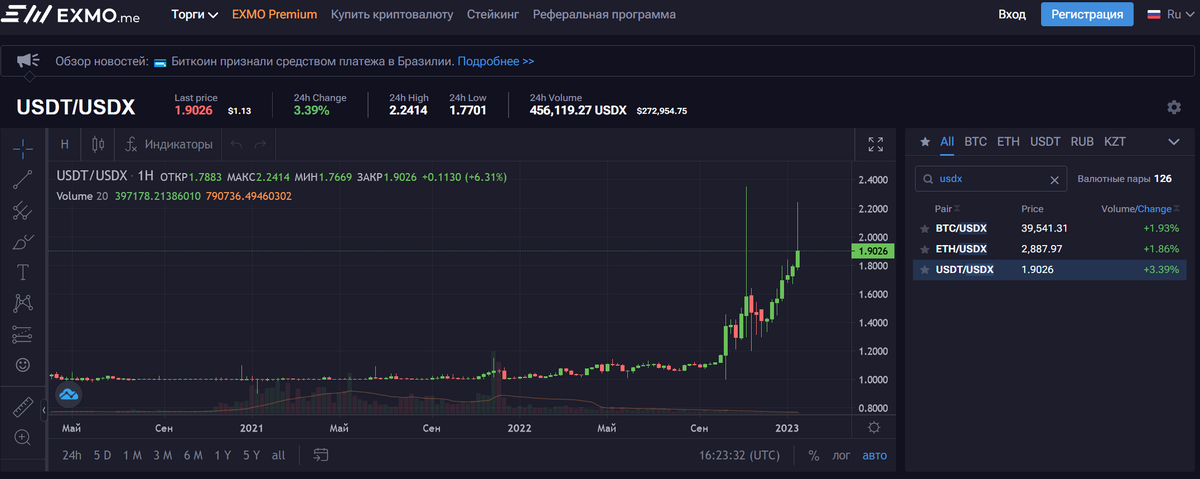
Task: Set chart range to 6M
Action: [x=193, y=455]
